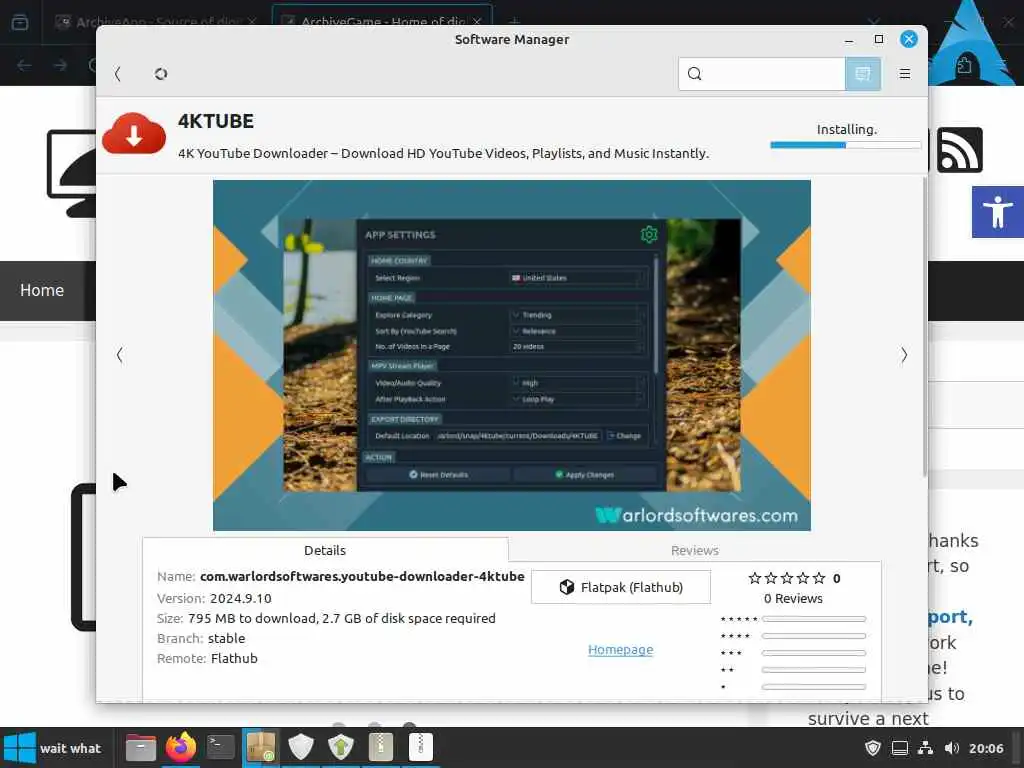Switch to the Details tab
Image resolution: width=1024 pixels, height=768 pixels.
[x=325, y=551]
